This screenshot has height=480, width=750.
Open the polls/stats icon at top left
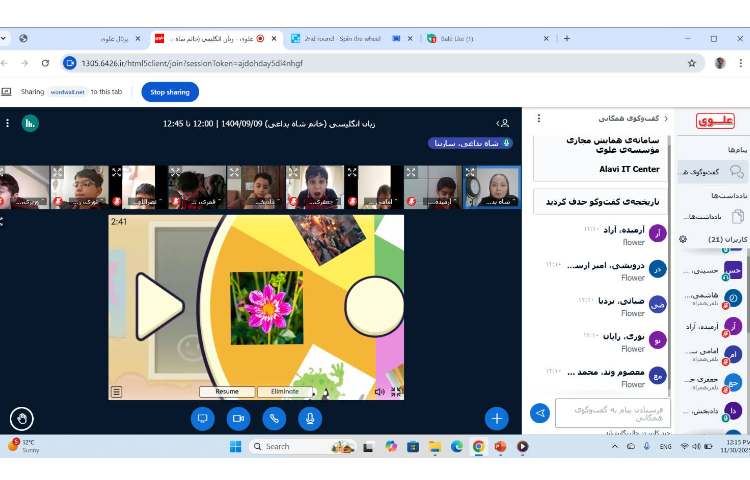click(30, 123)
